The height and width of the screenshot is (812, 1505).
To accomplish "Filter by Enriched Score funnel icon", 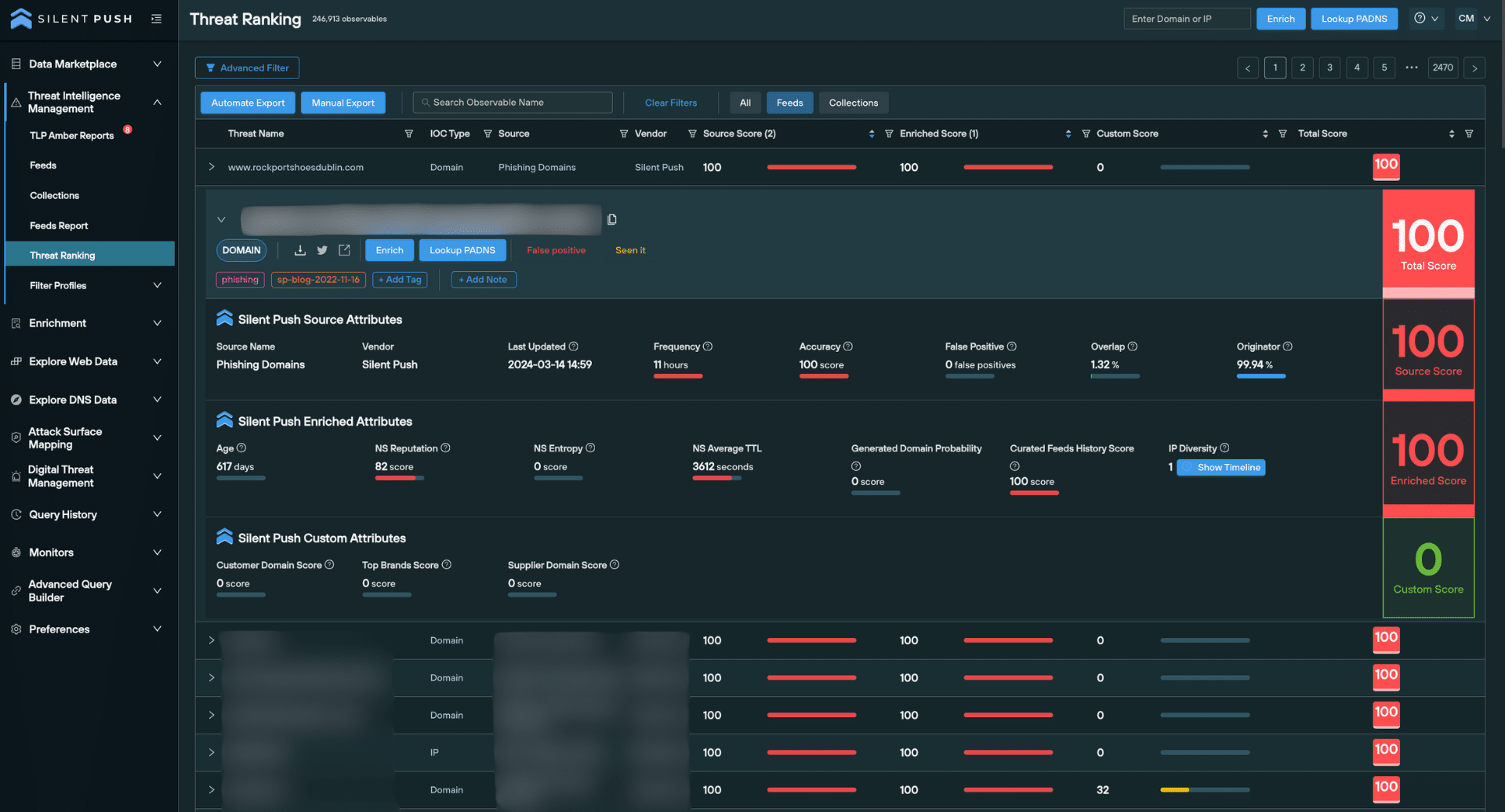I will 1086,134.
